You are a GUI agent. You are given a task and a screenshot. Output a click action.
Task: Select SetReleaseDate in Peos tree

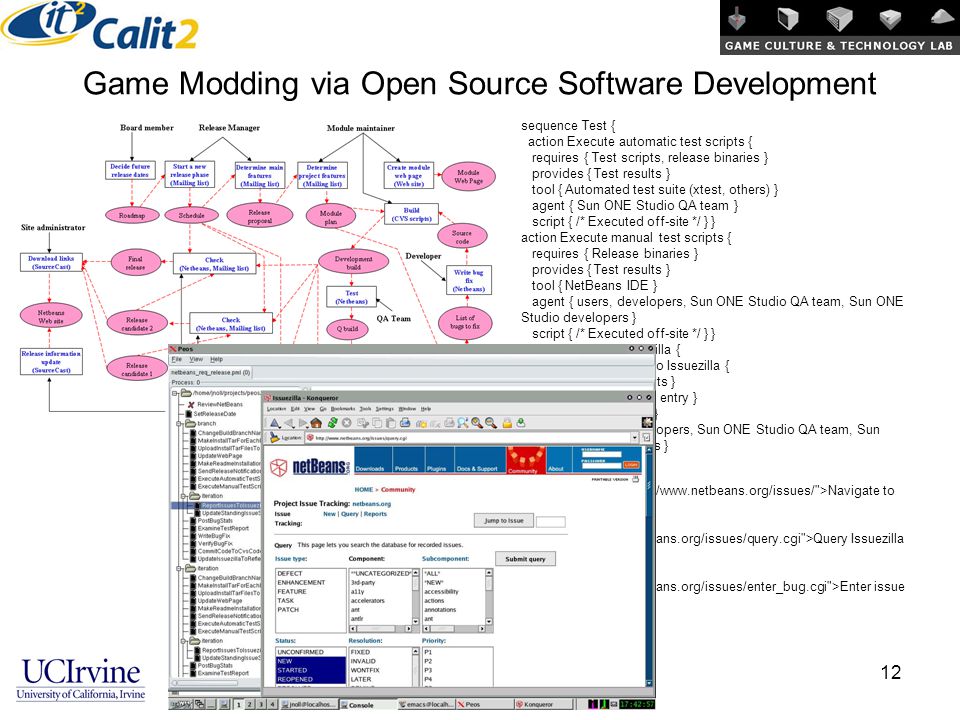tap(214, 414)
